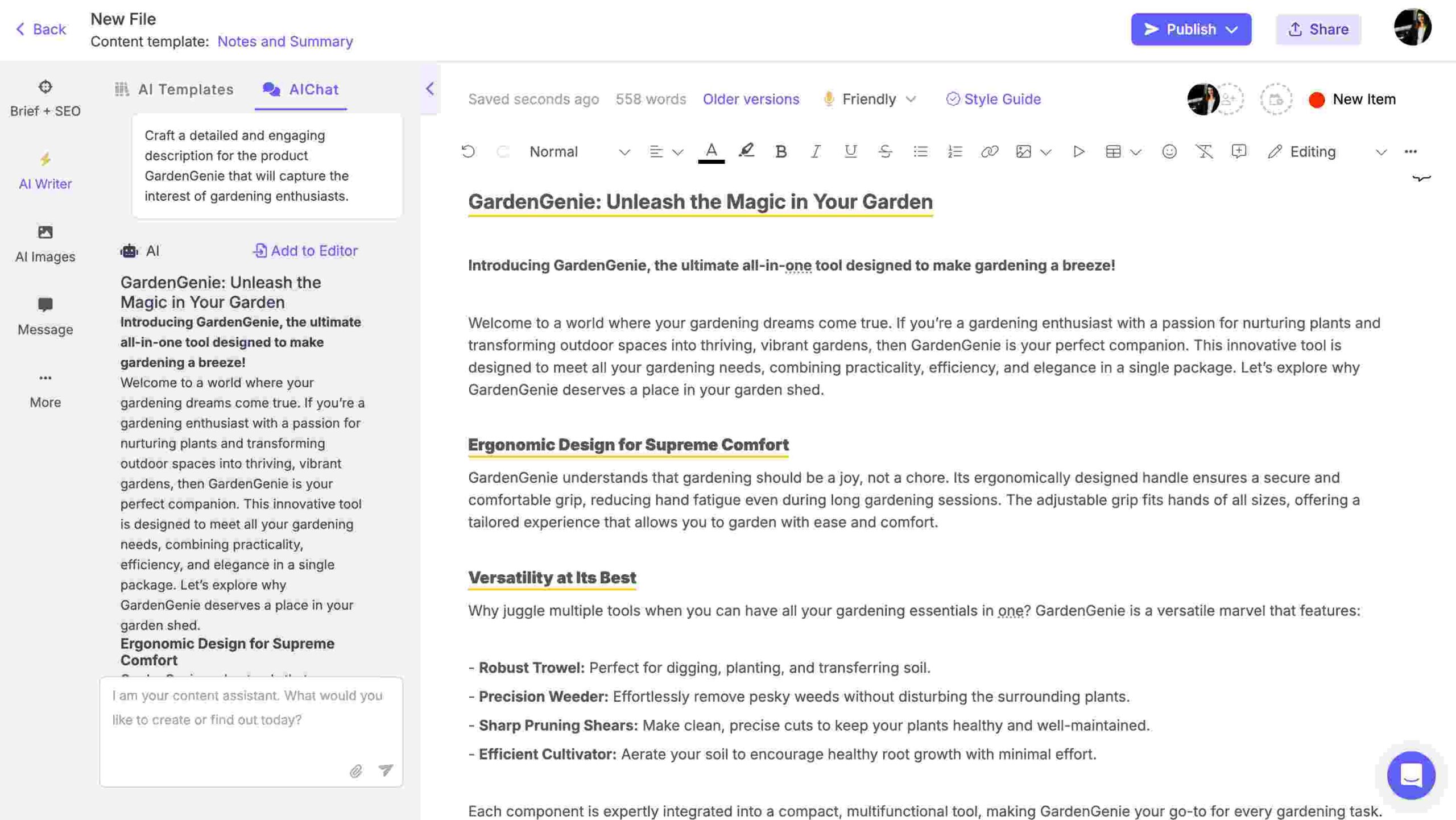This screenshot has width=1456, height=820.
Task: Click the clear formatting icon
Action: tap(1204, 151)
